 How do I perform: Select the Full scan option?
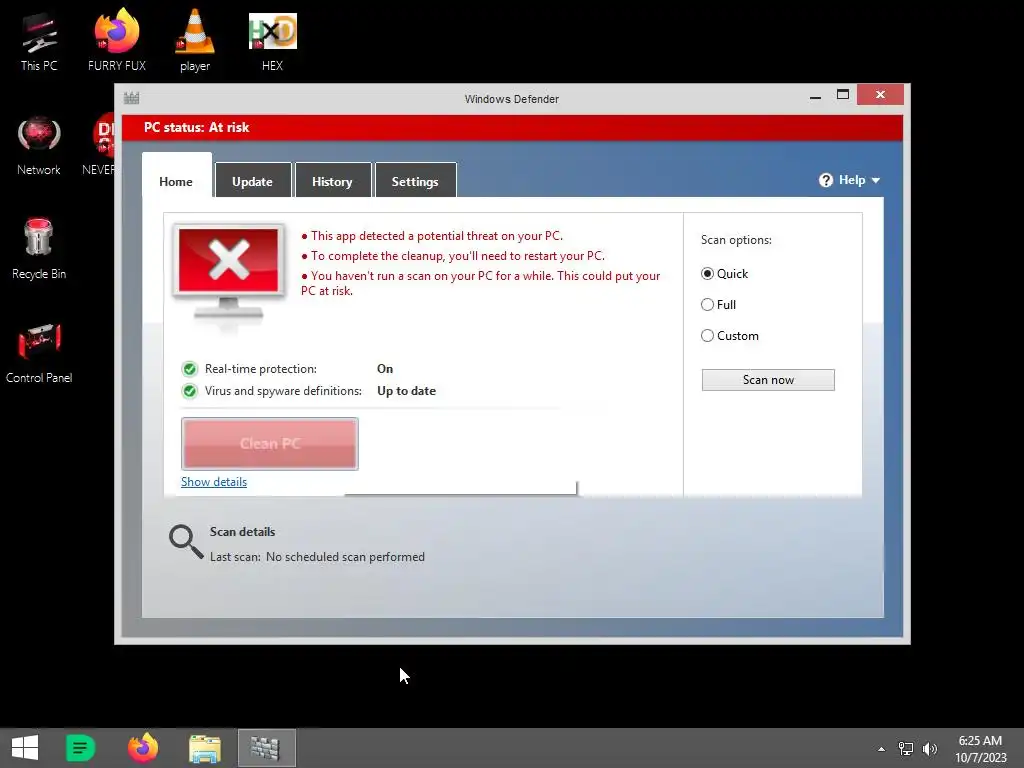coord(707,304)
